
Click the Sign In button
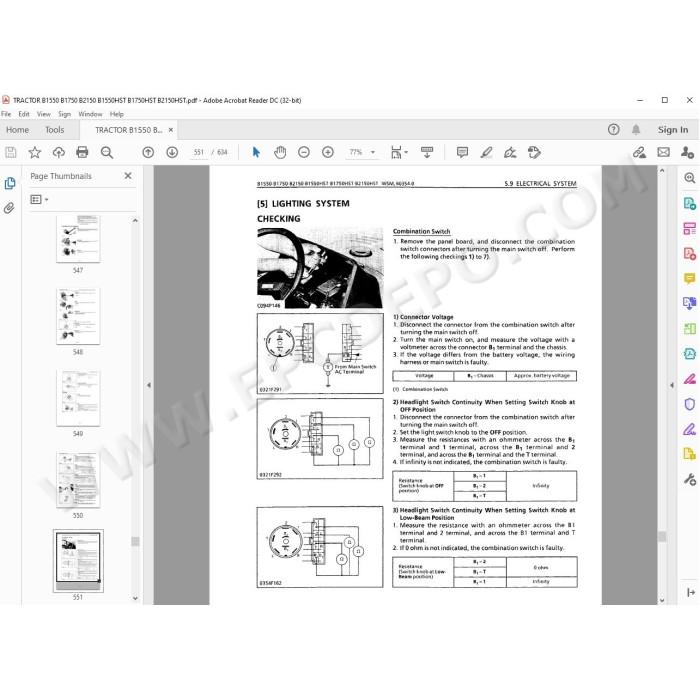pos(673,130)
